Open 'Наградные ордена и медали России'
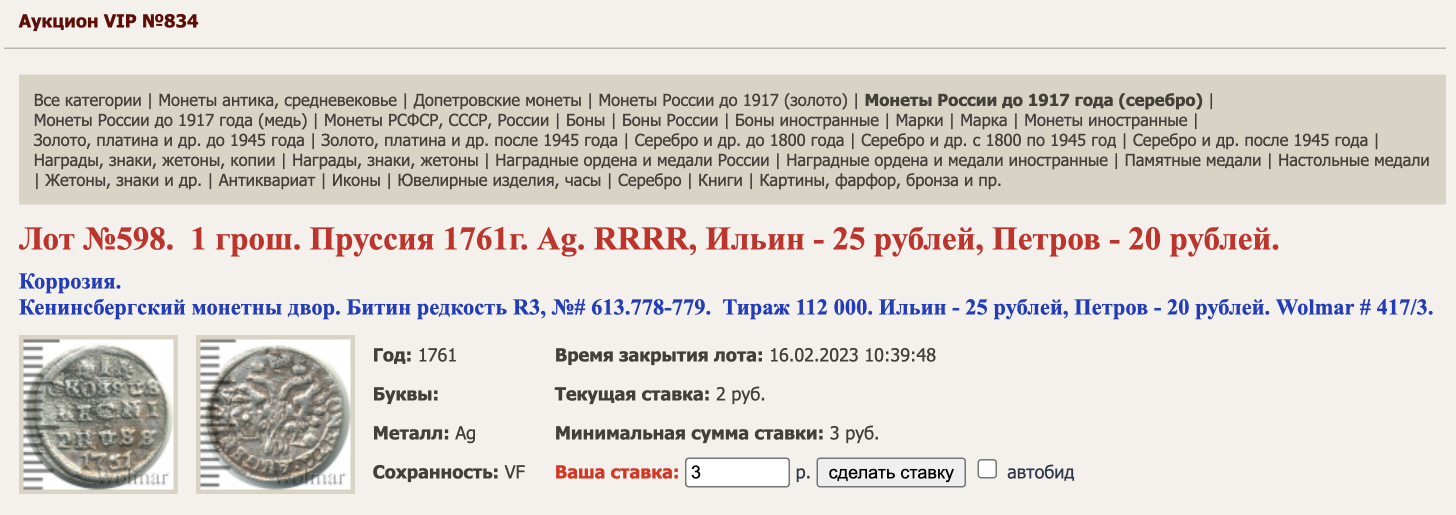The image size is (1456, 515). (x=632, y=160)
